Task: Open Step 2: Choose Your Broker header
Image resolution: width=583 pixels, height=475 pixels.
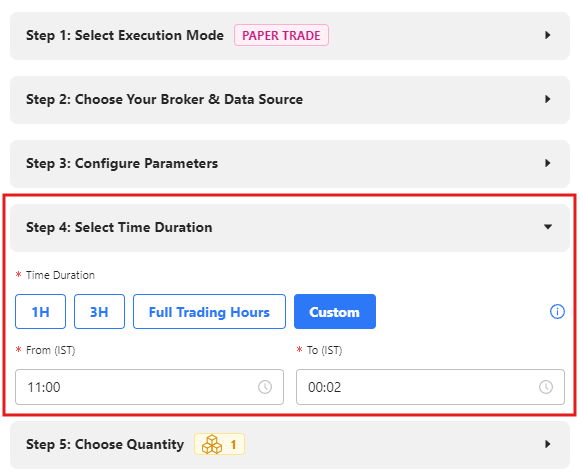Action: 290,100
